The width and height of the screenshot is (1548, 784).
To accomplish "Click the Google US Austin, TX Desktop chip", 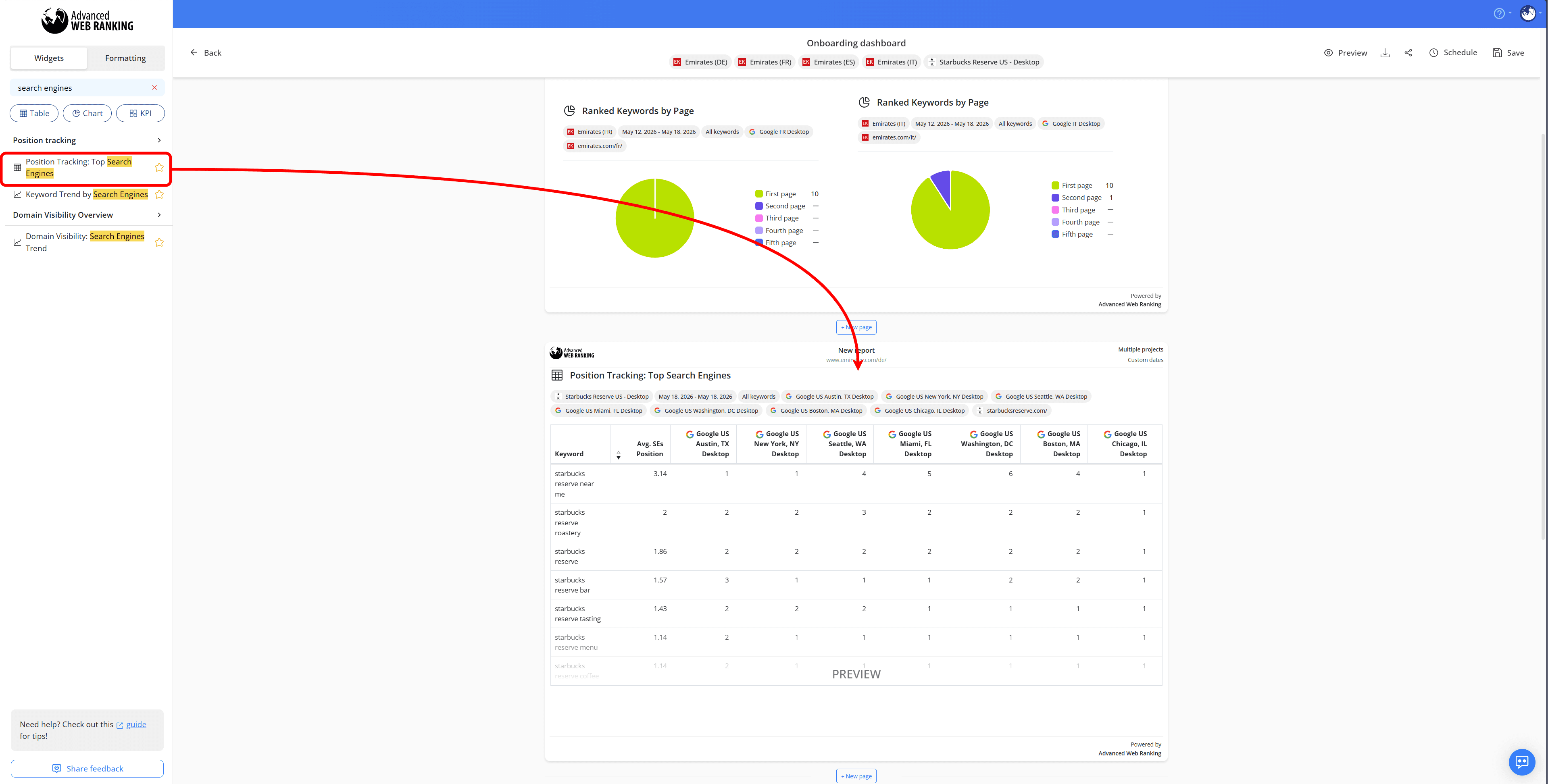I will pyautogui.click(x=829, y=397).
